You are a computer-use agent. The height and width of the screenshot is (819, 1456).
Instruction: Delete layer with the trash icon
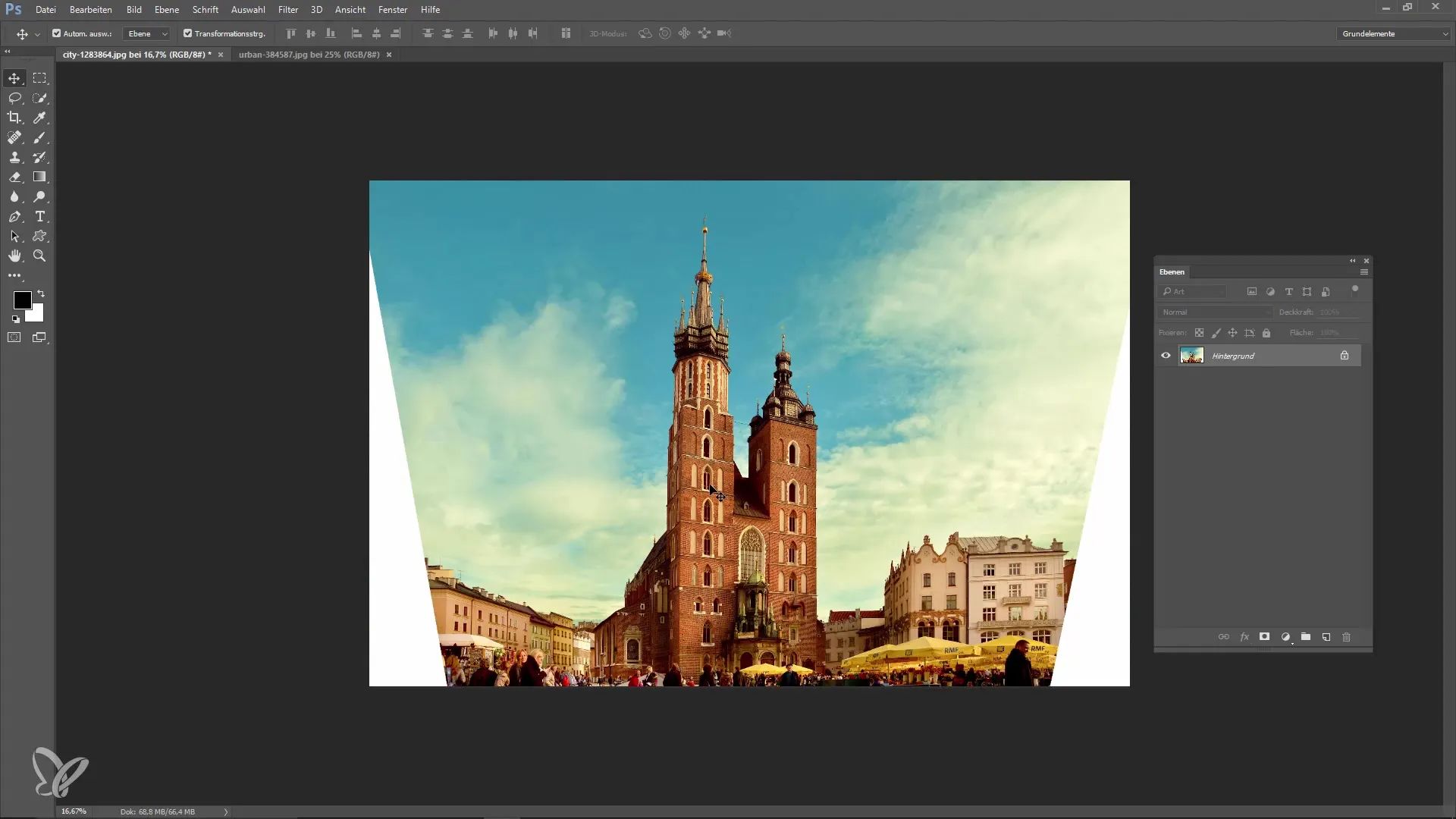[1347, 637]
